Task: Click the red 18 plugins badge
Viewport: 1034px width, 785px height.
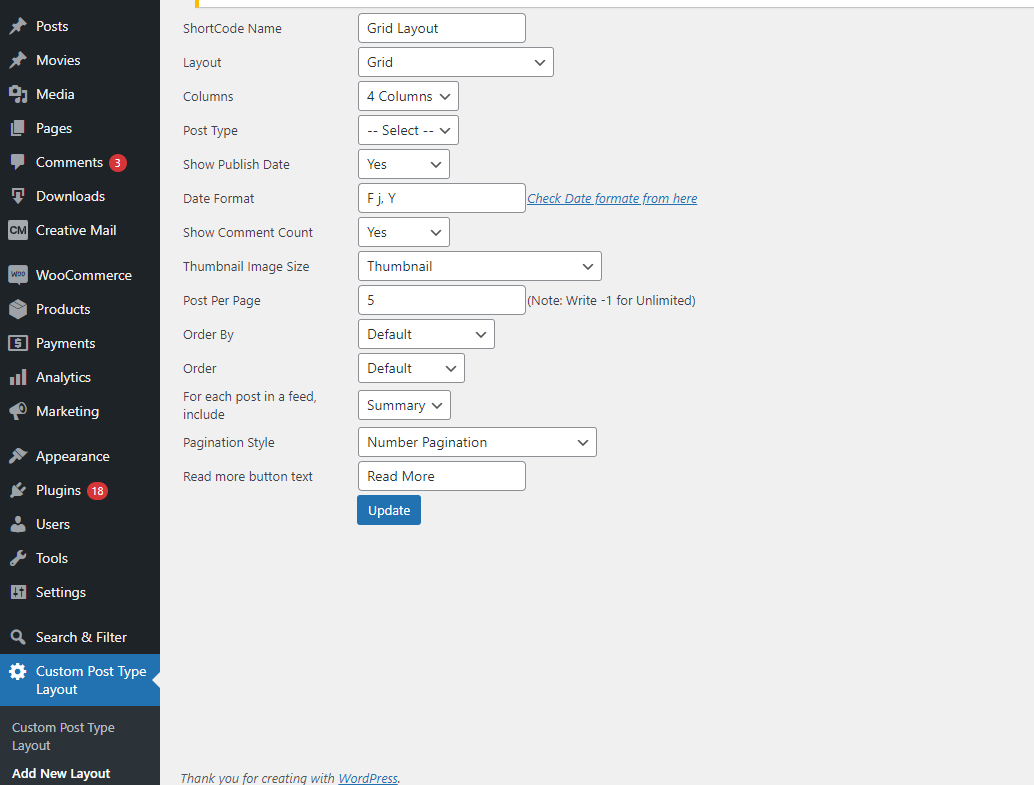Action: [x=98, y=491]
